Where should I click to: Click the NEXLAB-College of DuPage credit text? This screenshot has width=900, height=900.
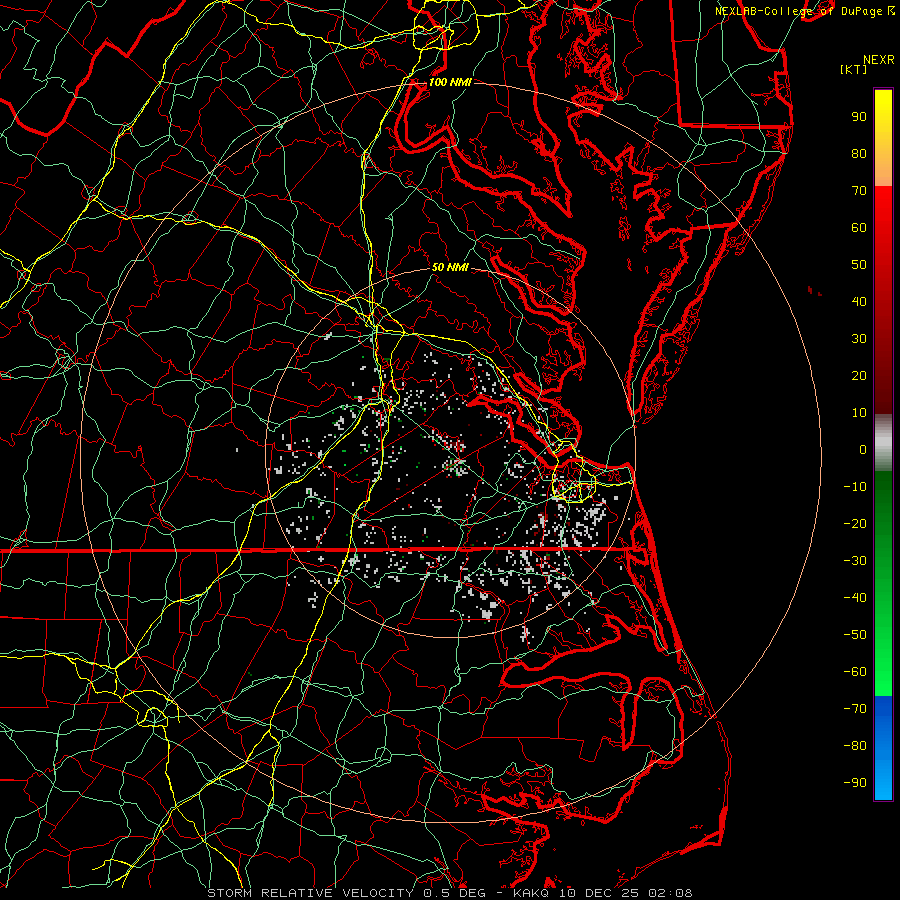click(800, 11)
